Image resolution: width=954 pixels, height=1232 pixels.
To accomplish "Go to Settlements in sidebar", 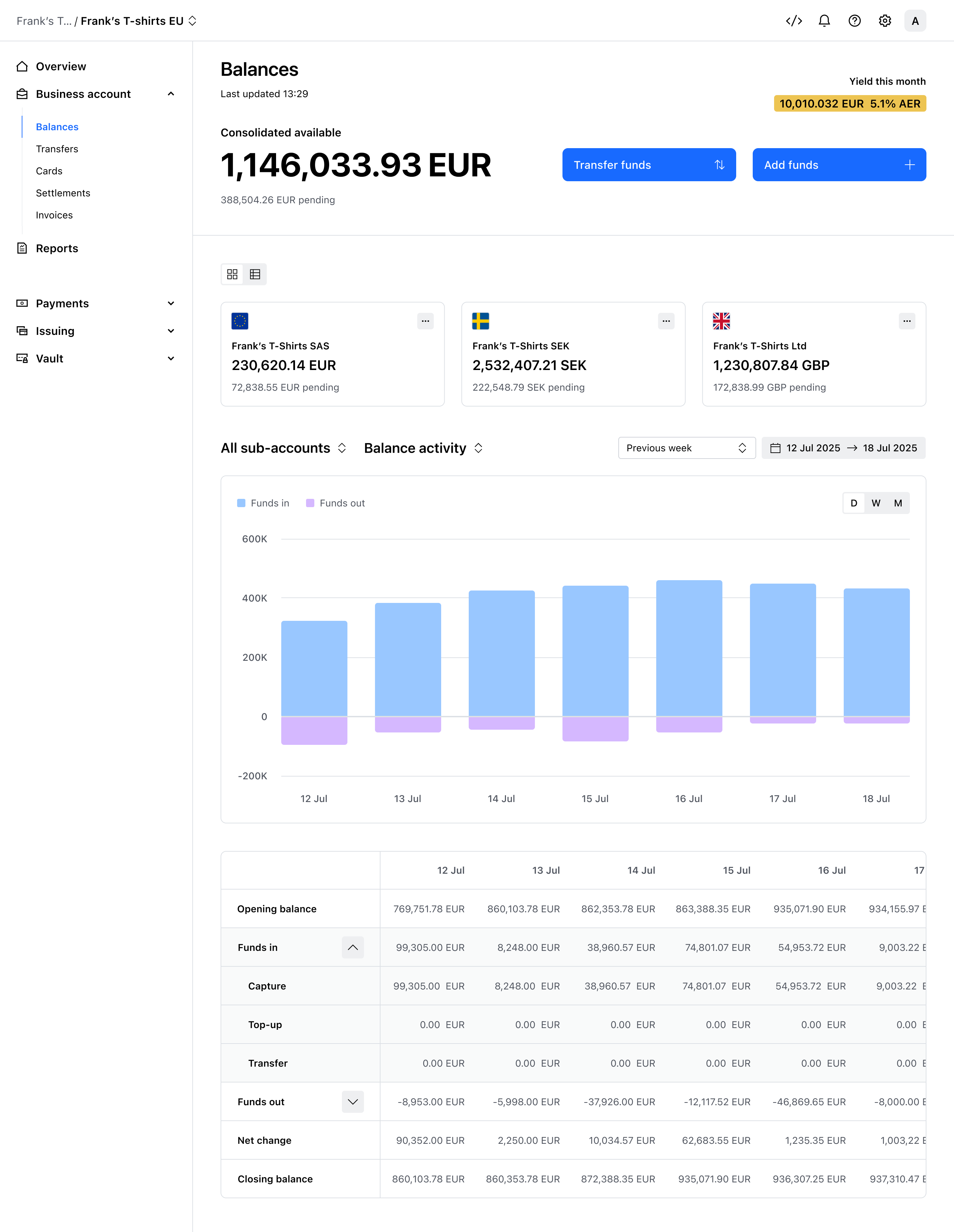I will [63, 193].
